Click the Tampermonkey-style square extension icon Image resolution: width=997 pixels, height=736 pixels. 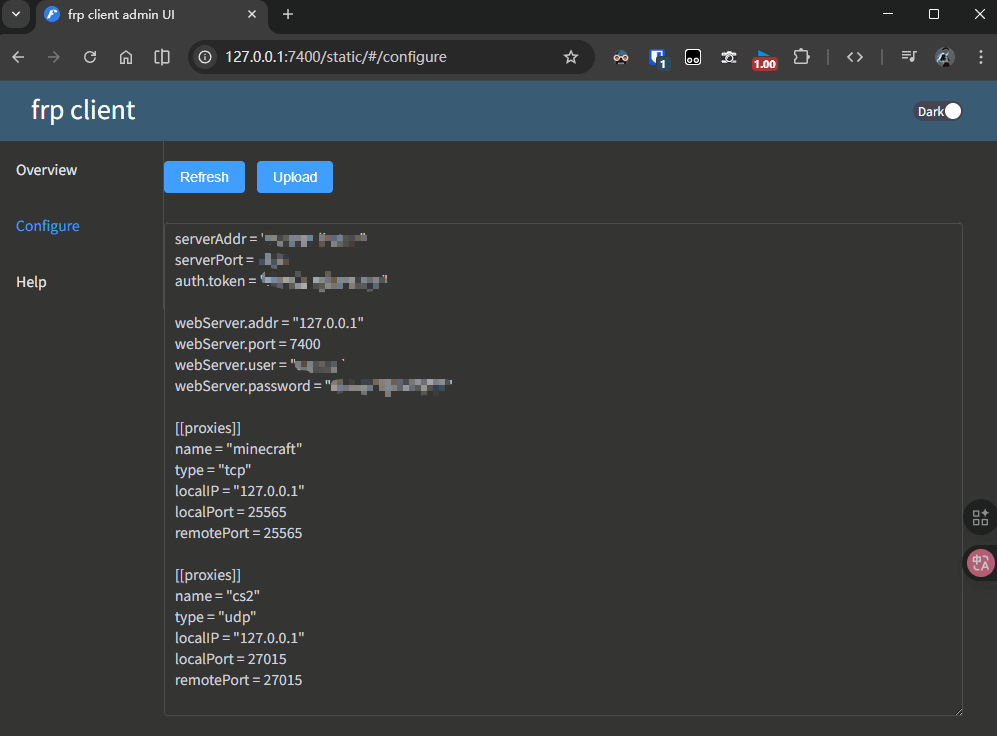(x=693, y=58)
